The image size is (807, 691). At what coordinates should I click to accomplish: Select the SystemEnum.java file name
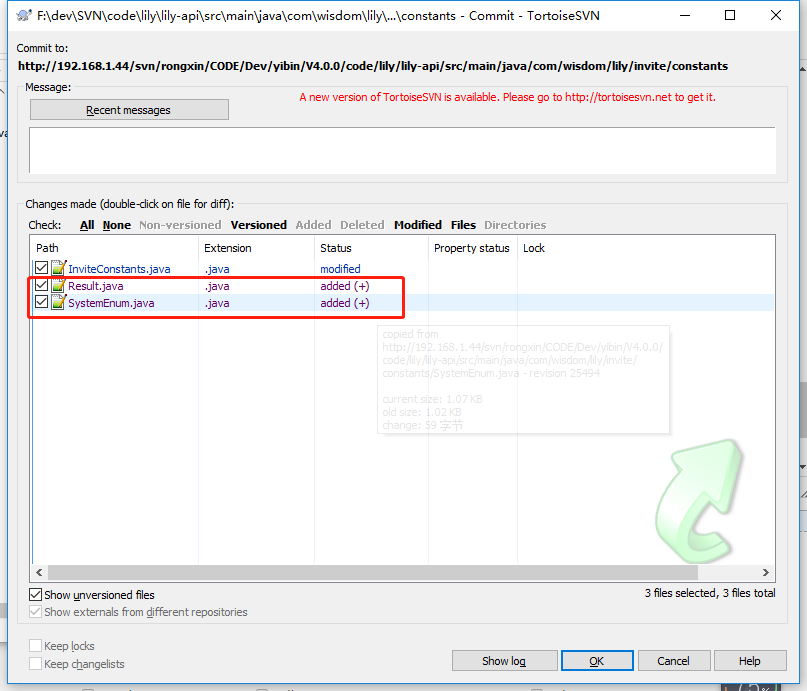coord(111,303)
